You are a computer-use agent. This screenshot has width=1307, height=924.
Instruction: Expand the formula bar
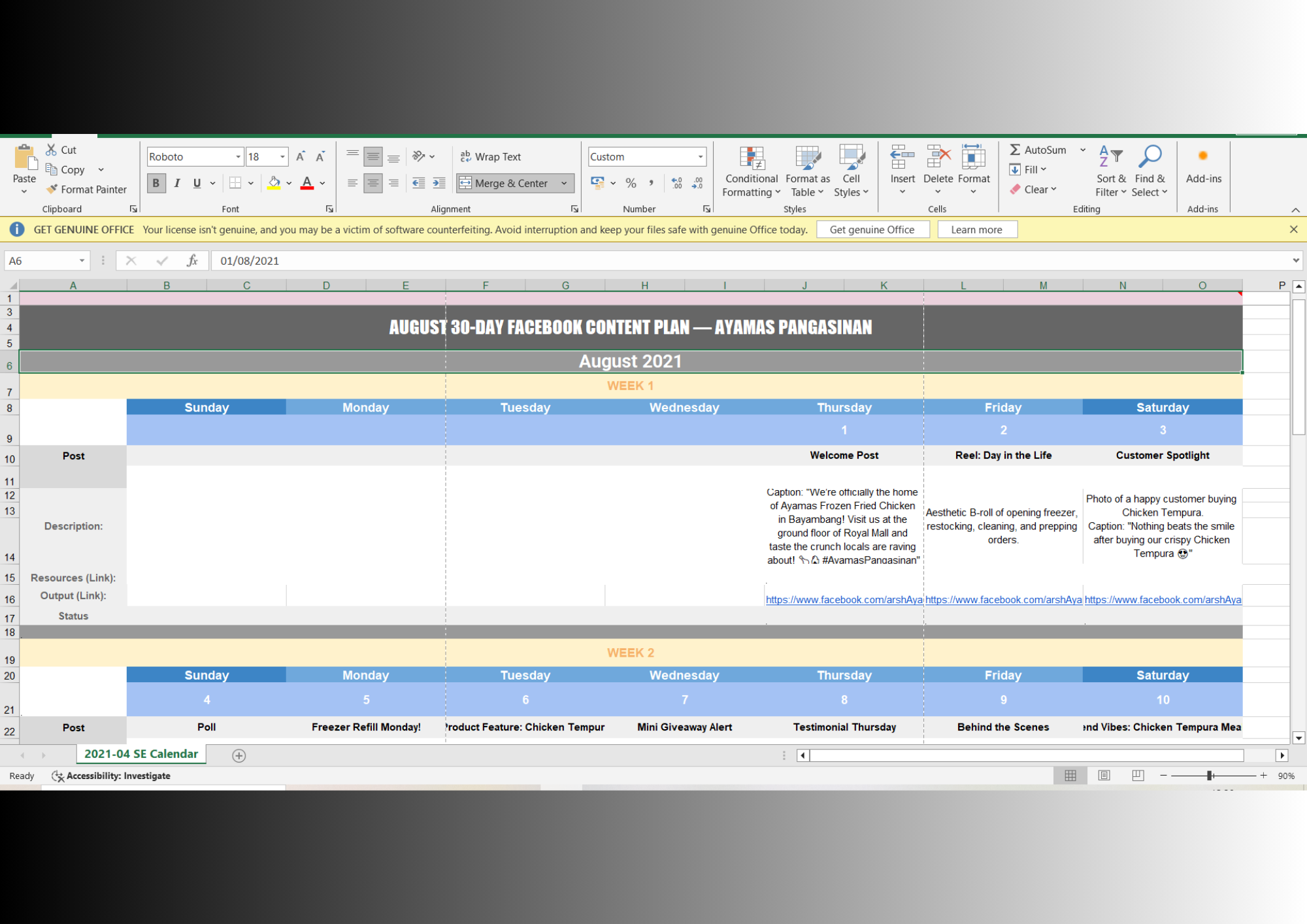[x=1295, y=261]
